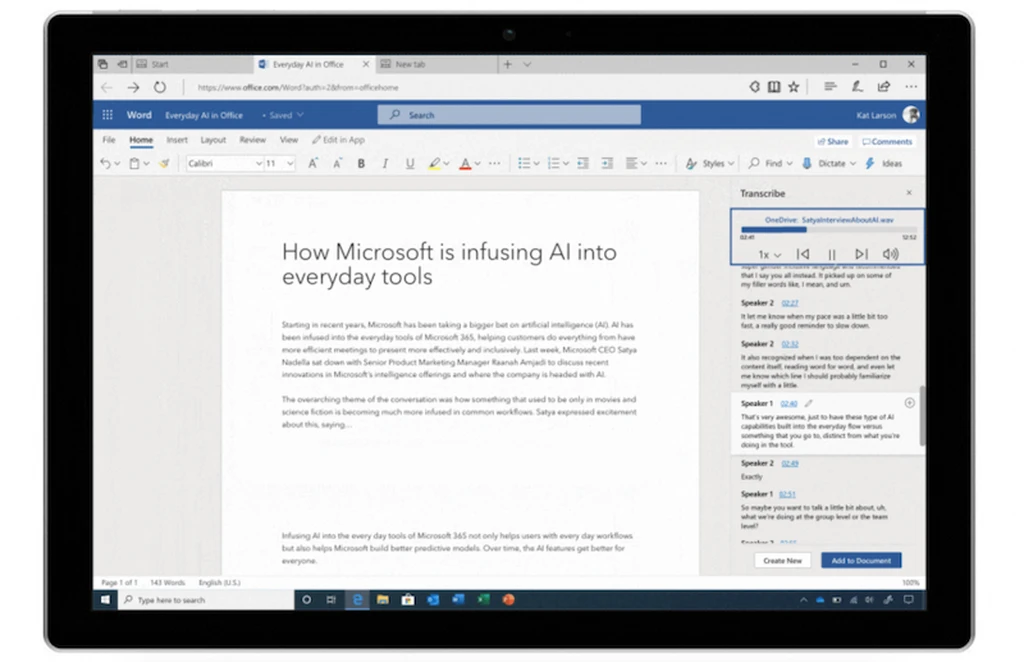Decrease paragraph indent

click(x=583, y=164)
